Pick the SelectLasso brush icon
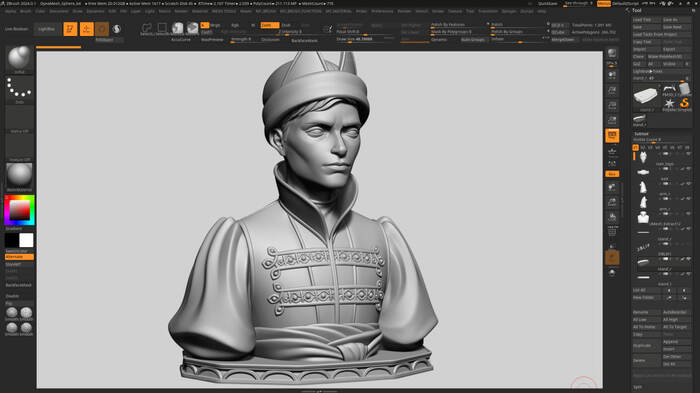This screenshot has width=700, height=393. 146,29
